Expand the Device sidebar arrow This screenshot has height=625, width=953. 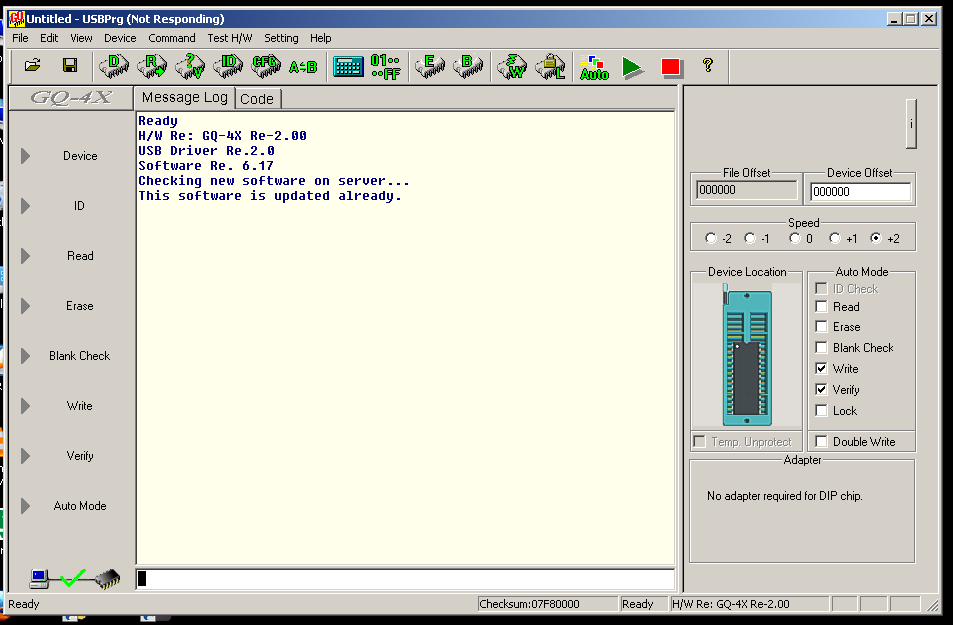[x=25, y=156]
